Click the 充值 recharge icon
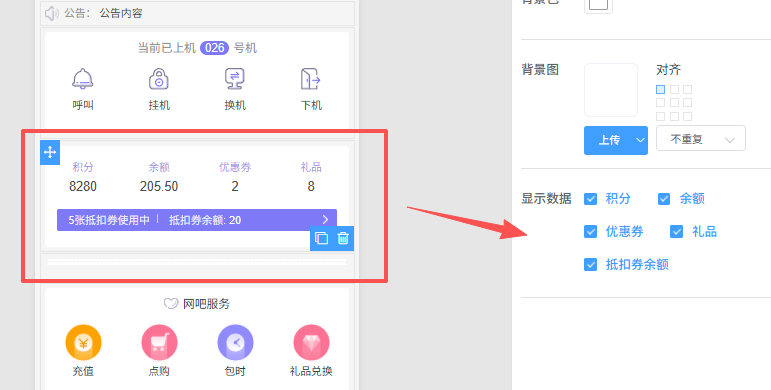The image size is (771, 390). tap(83, 343)
